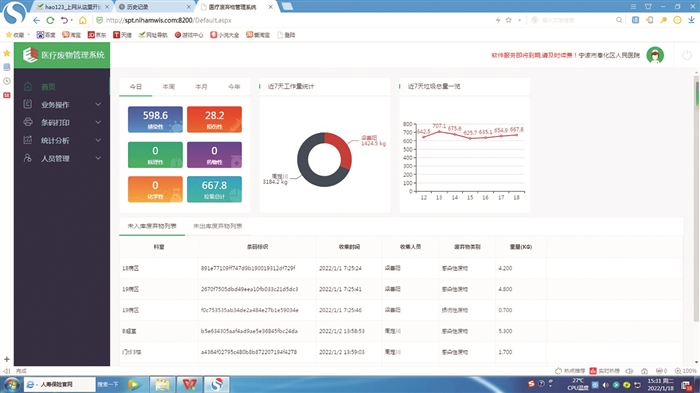The width and height of the screenshot is (700, 393).
Task: Click the sidebar history clock icon
Action: (x=7, y=81)
